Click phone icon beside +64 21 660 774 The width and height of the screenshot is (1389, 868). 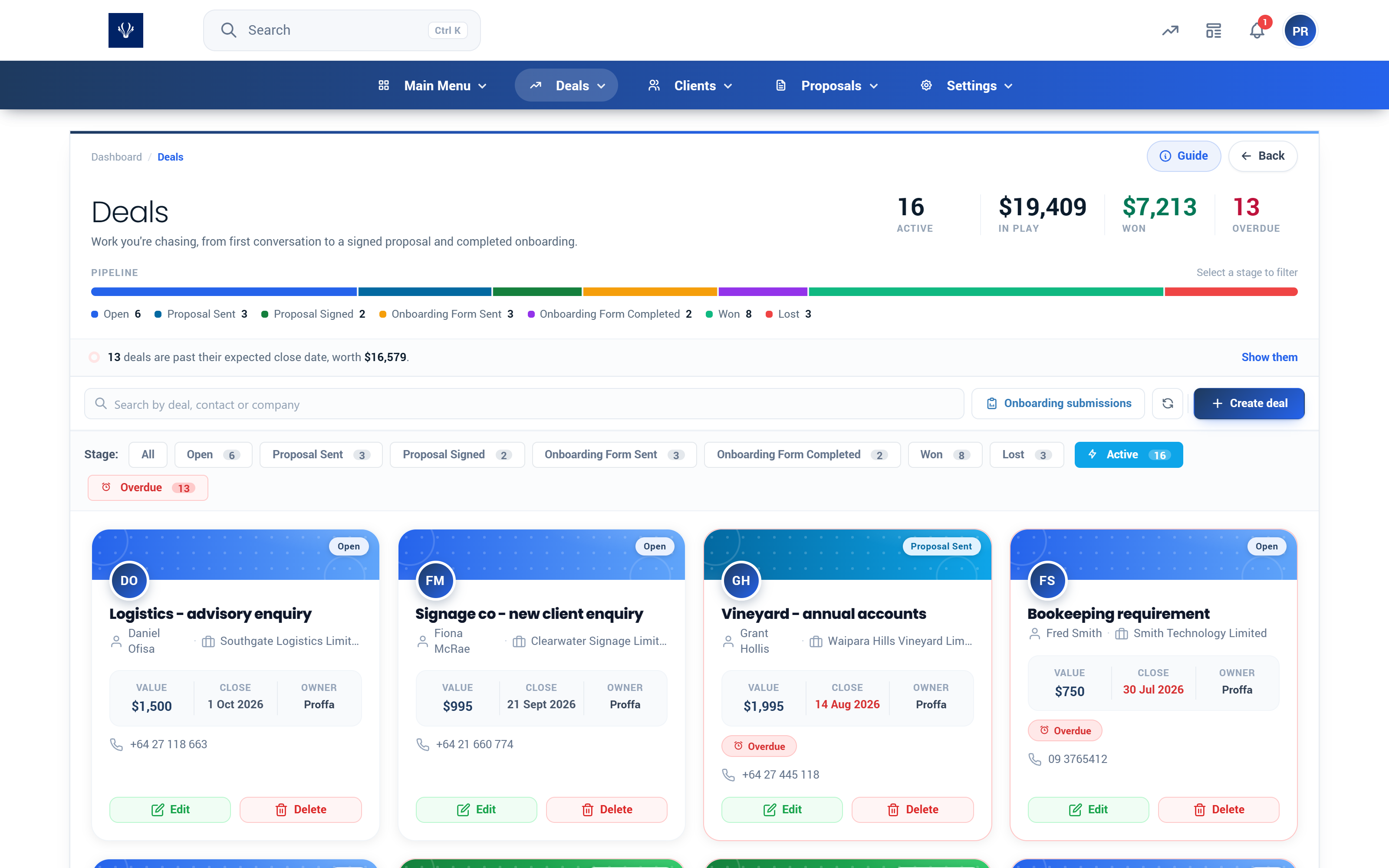click(x=422, y=745)
